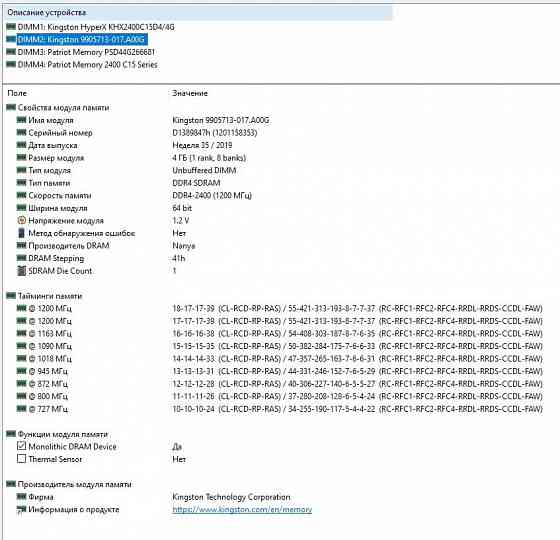Viewport: 560px width, 540px height.
Task: Select timing row starting '11-11-11-26'
Action: click(357, 396)
